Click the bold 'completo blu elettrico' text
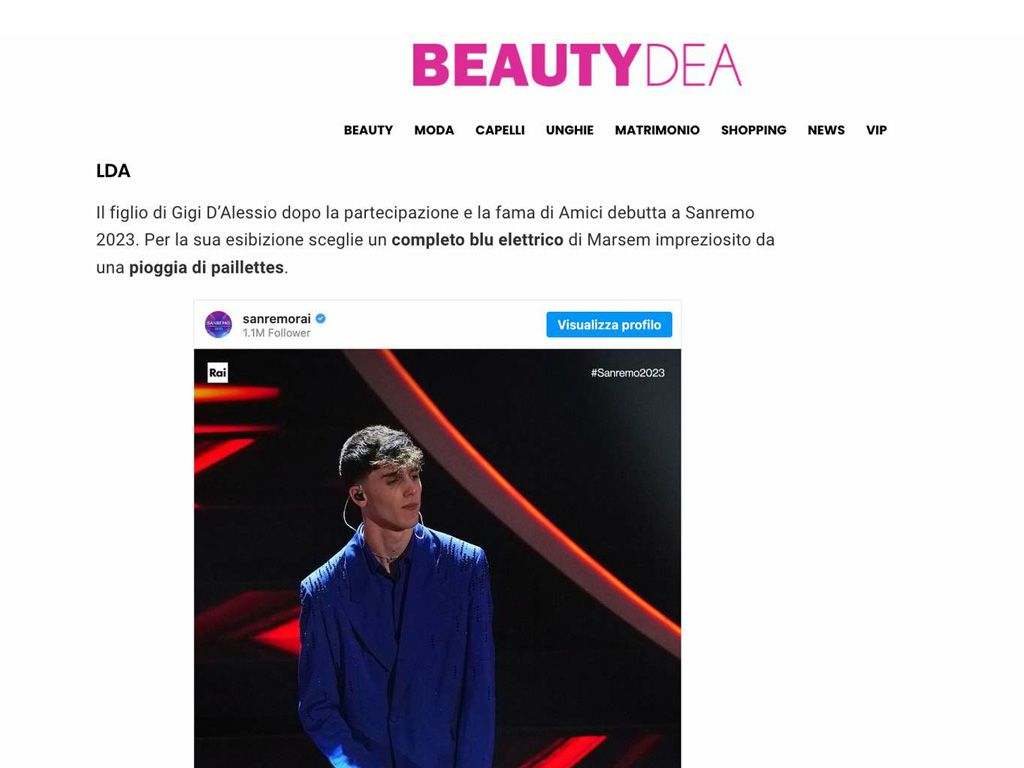 tap(477, 240)
